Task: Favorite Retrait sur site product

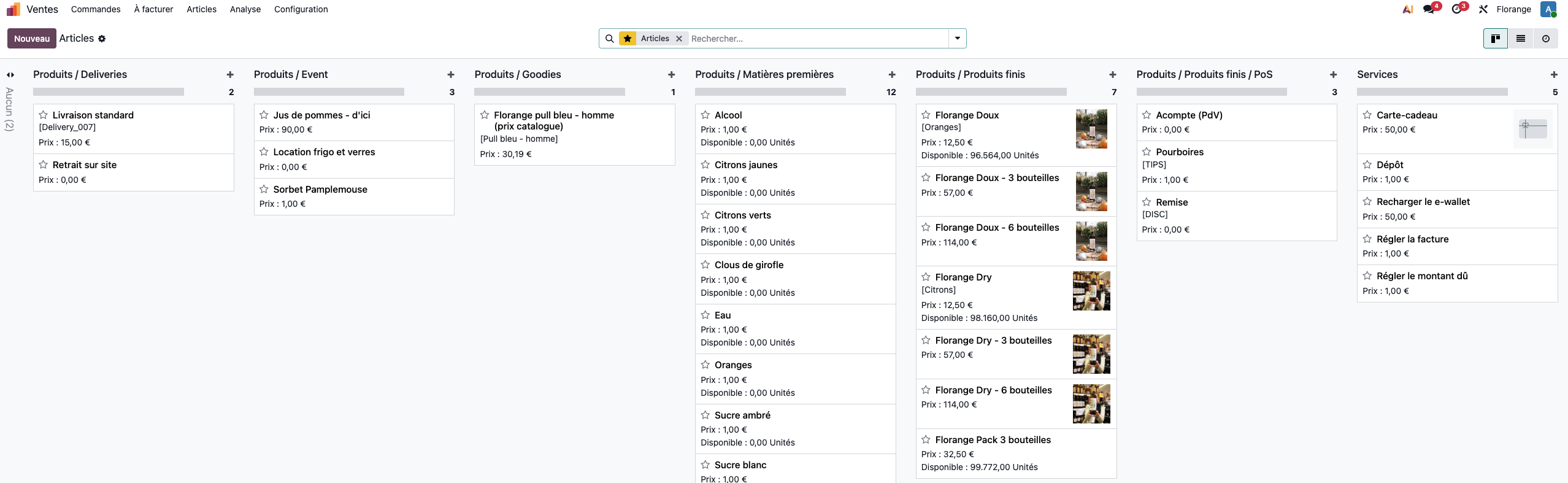Action: tap(44, 164)
